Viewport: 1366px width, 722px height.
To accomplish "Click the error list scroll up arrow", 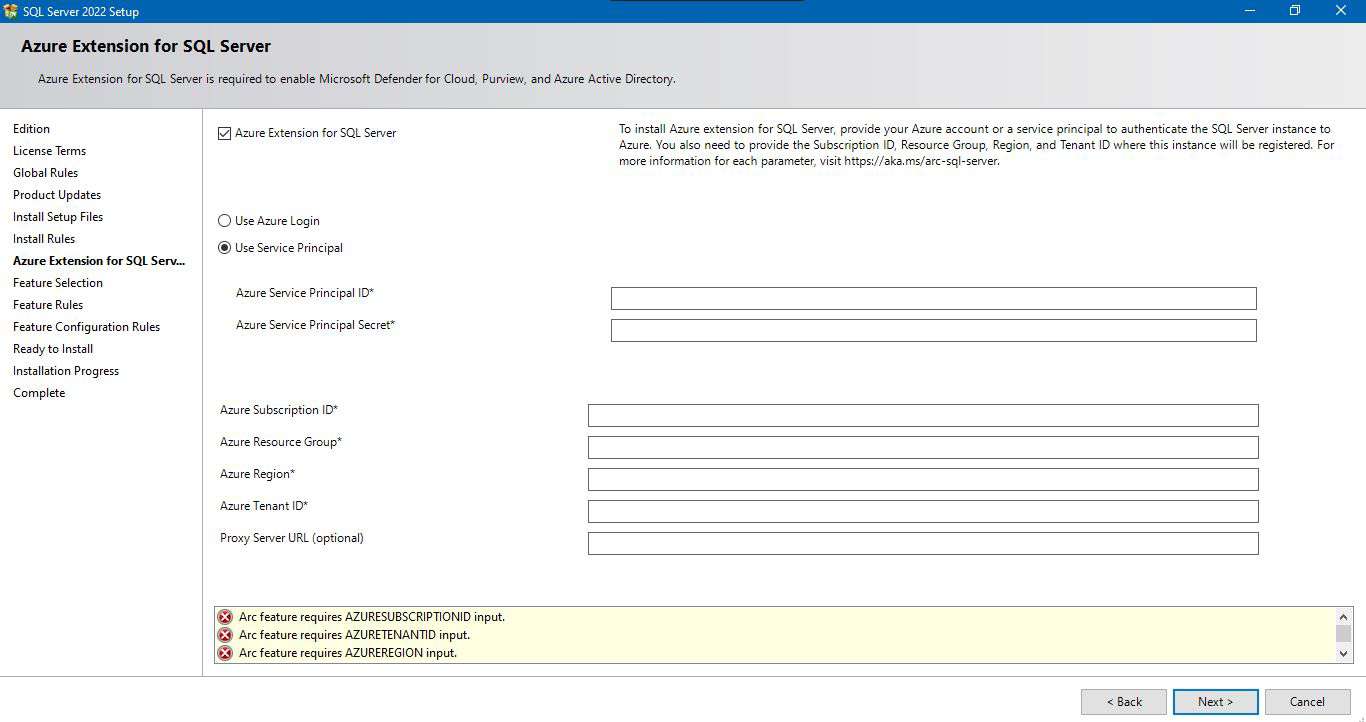I will click(x=1343, y=615).
